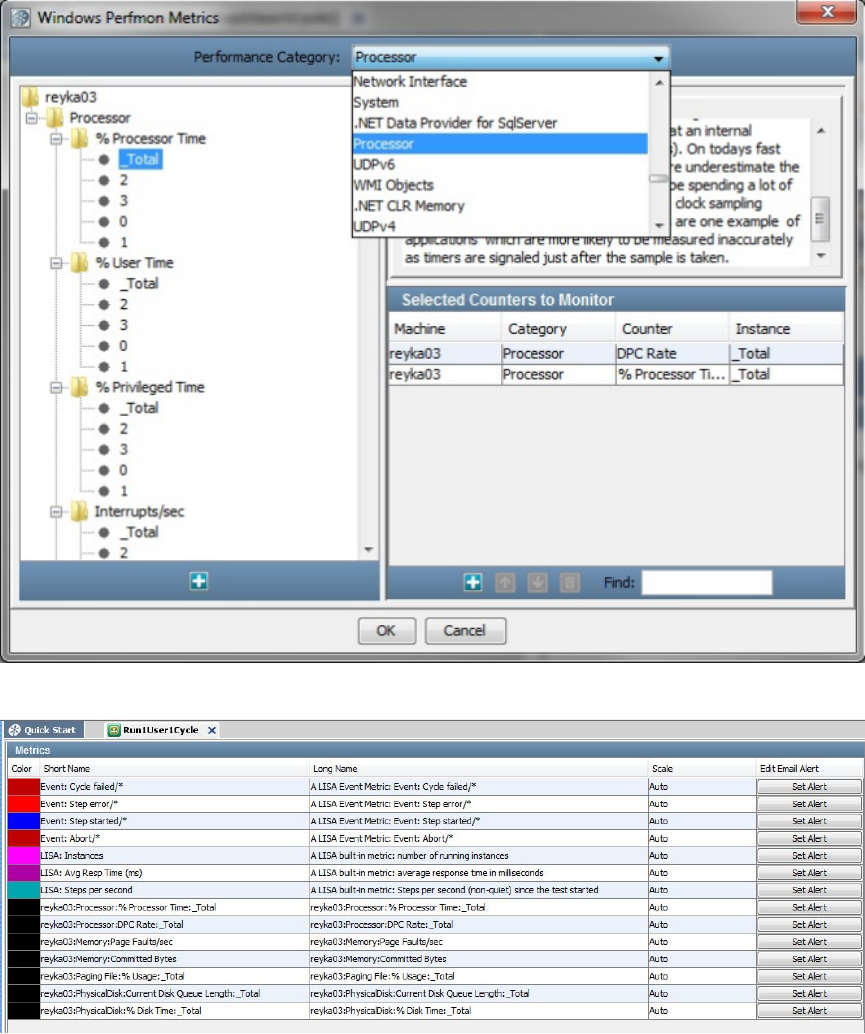Select _Total under % Processor Time
This screenshot has width=865, height=1034.
(x=141, y=159)
